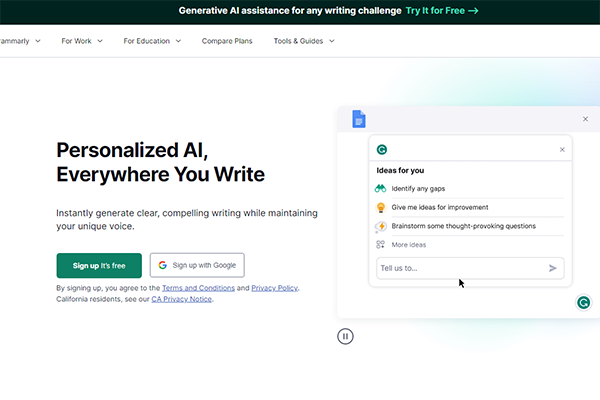Click the Google Docs document icon
Viewport: 600px width, 400px height.
359,119
